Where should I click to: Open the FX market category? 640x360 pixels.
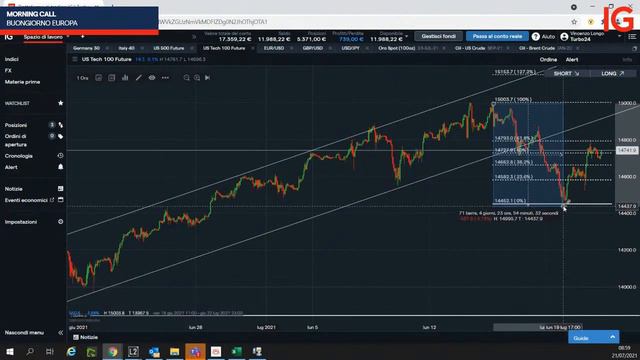pyautogui.click(x=8, y=71)
